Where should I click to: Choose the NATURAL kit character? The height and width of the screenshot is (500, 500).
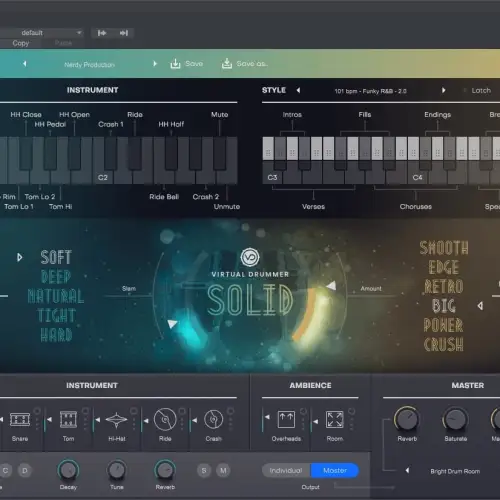56,296
